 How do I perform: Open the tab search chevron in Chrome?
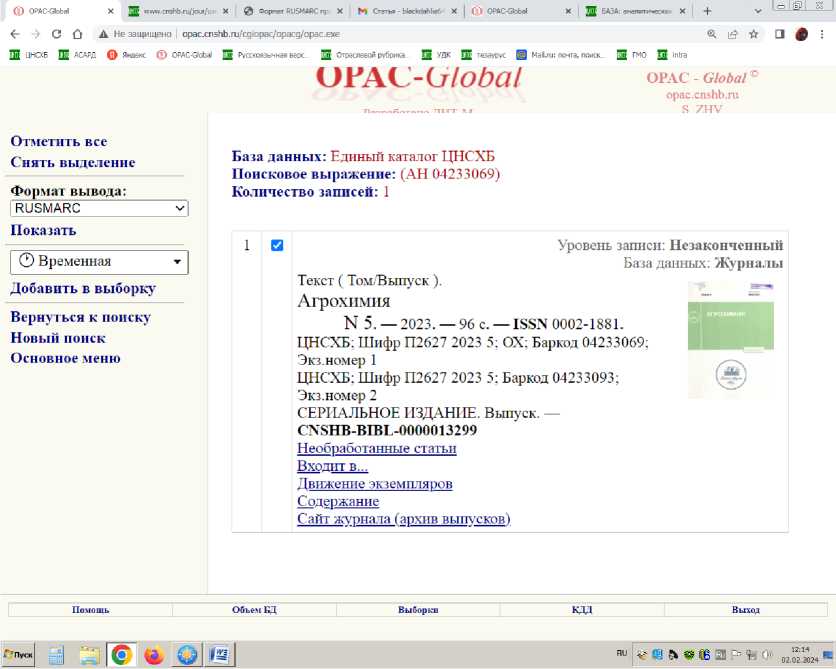[x=758, y=11]
